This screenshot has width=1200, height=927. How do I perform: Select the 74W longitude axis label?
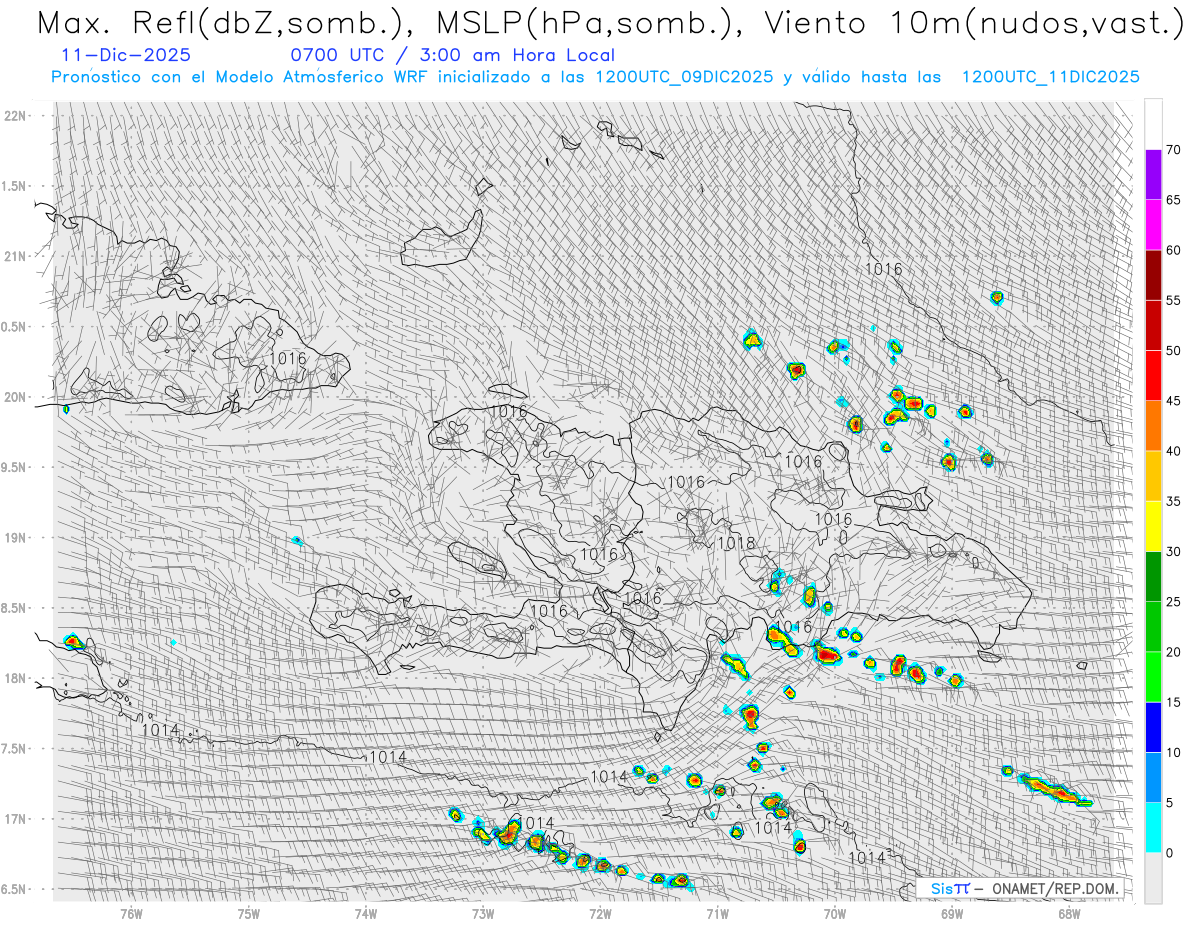coord(365,913)
